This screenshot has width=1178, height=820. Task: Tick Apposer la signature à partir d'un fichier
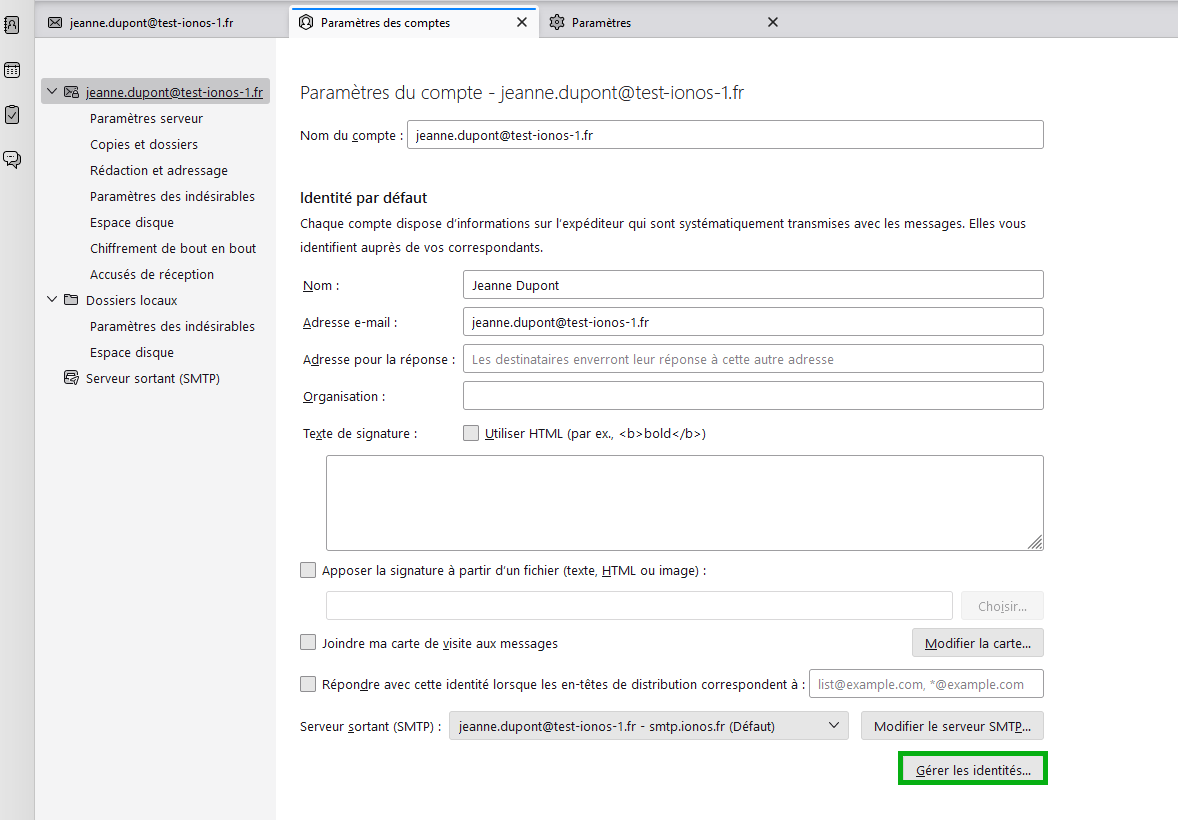point(308,570)
